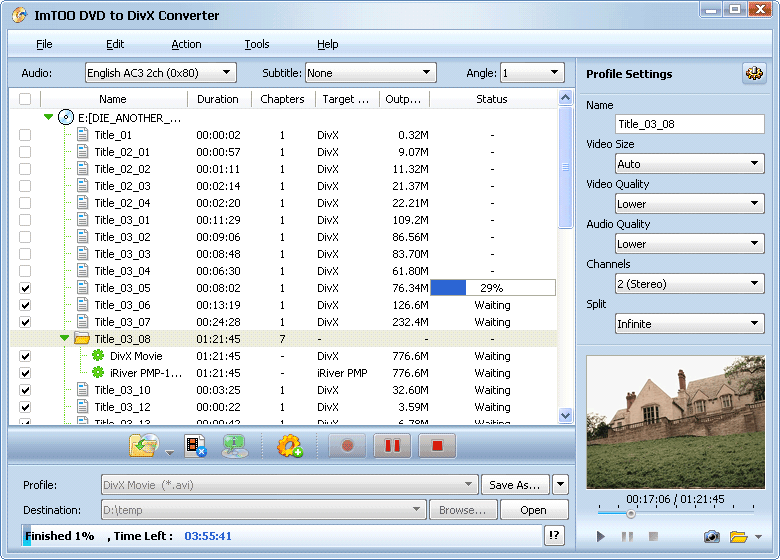Open the snapshot folder icon

[738, 537]
